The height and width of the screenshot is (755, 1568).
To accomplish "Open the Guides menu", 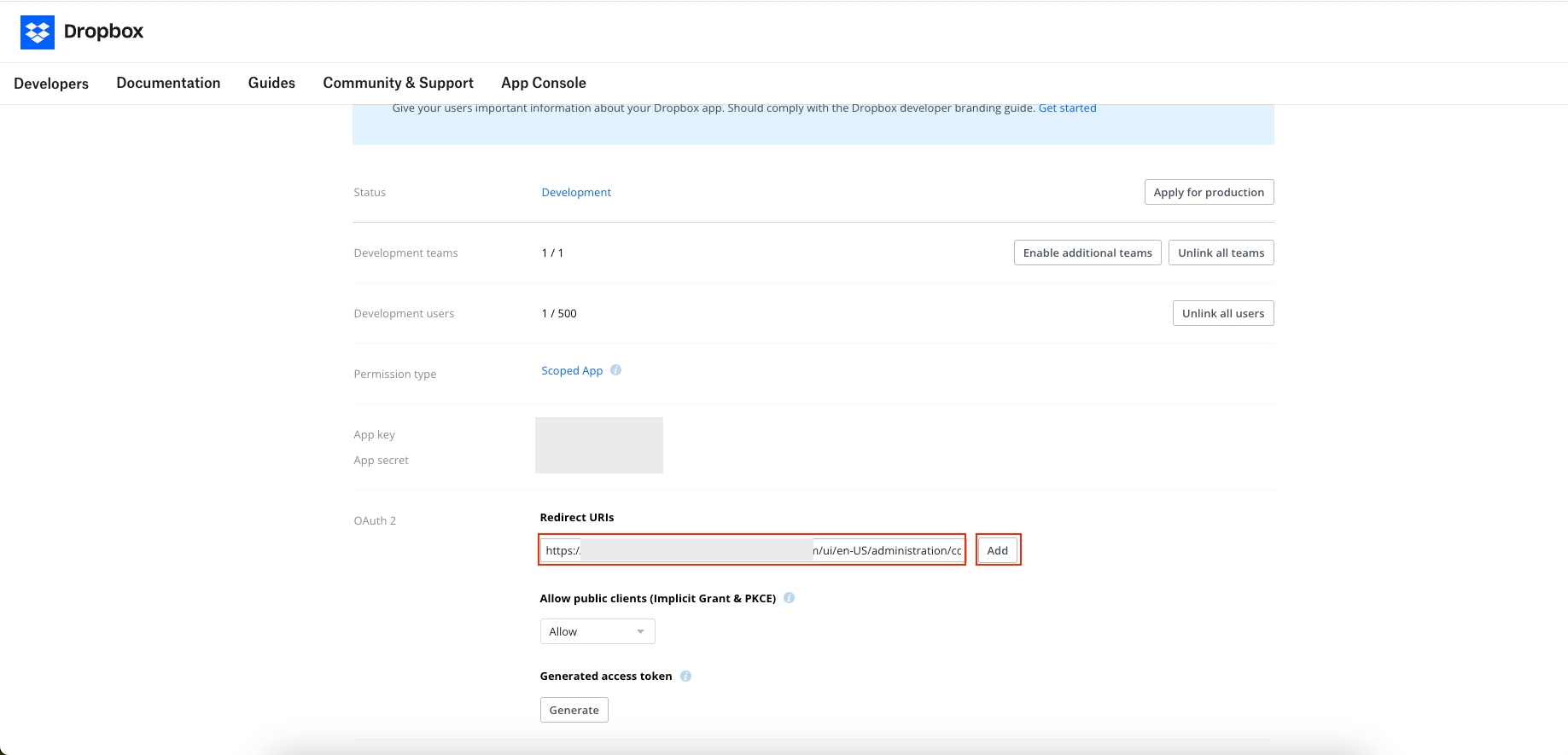I will 271,83.
